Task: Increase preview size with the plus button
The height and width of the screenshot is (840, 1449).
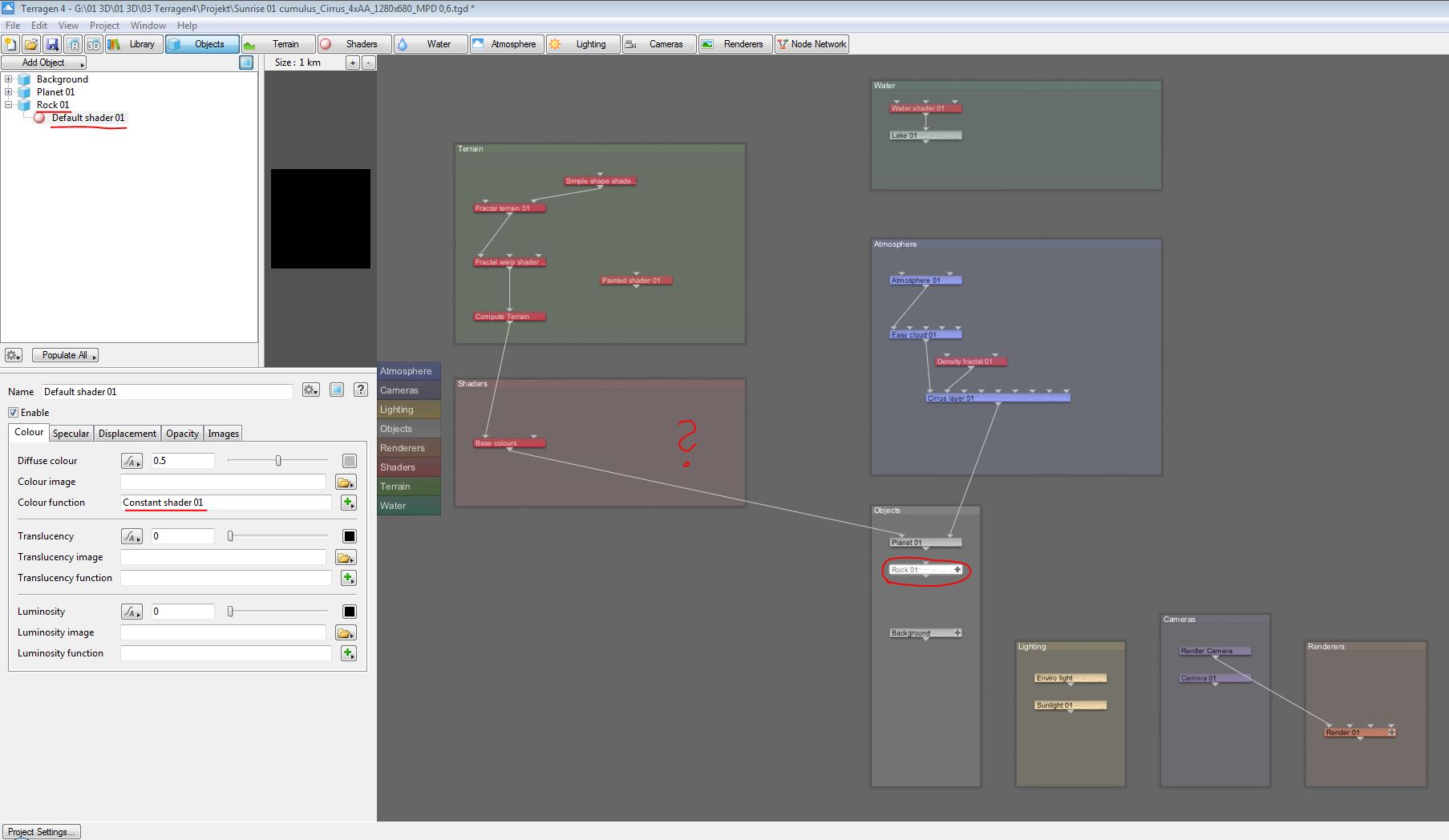Action: click(352, 63)
